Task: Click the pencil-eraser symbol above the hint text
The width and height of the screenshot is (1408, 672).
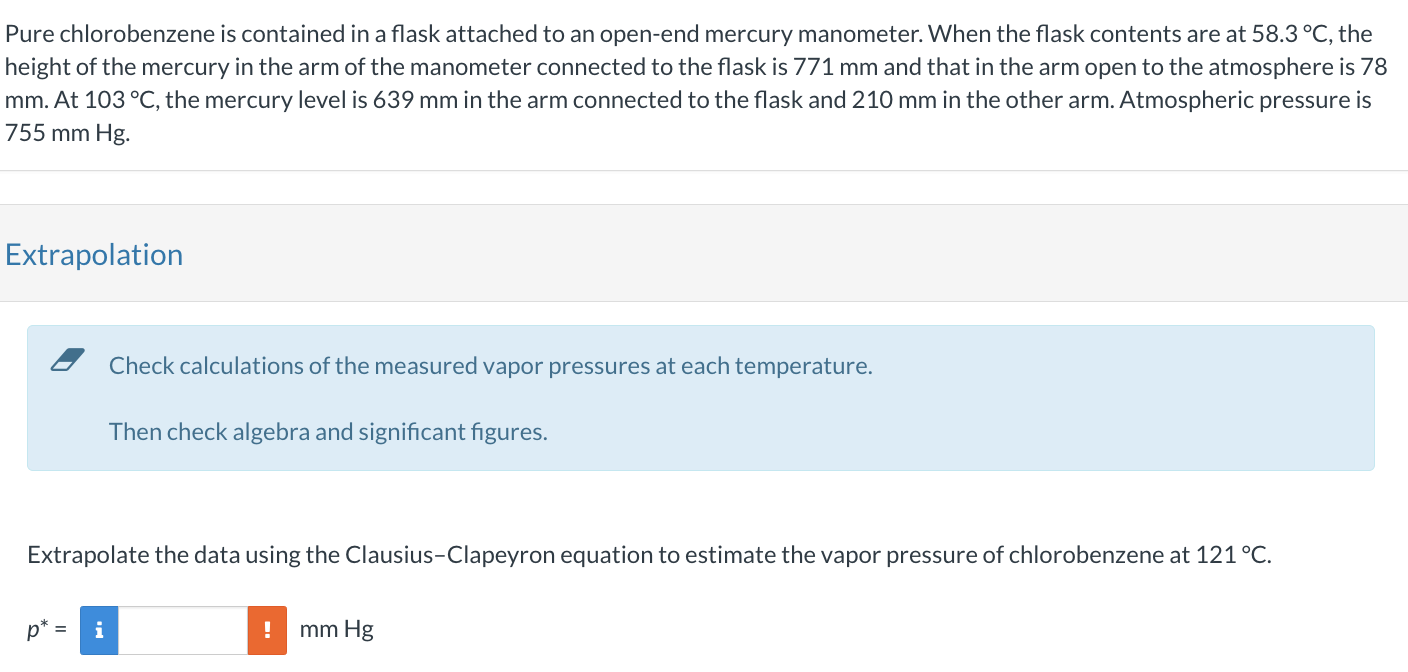Action: [x=66, y=359]
